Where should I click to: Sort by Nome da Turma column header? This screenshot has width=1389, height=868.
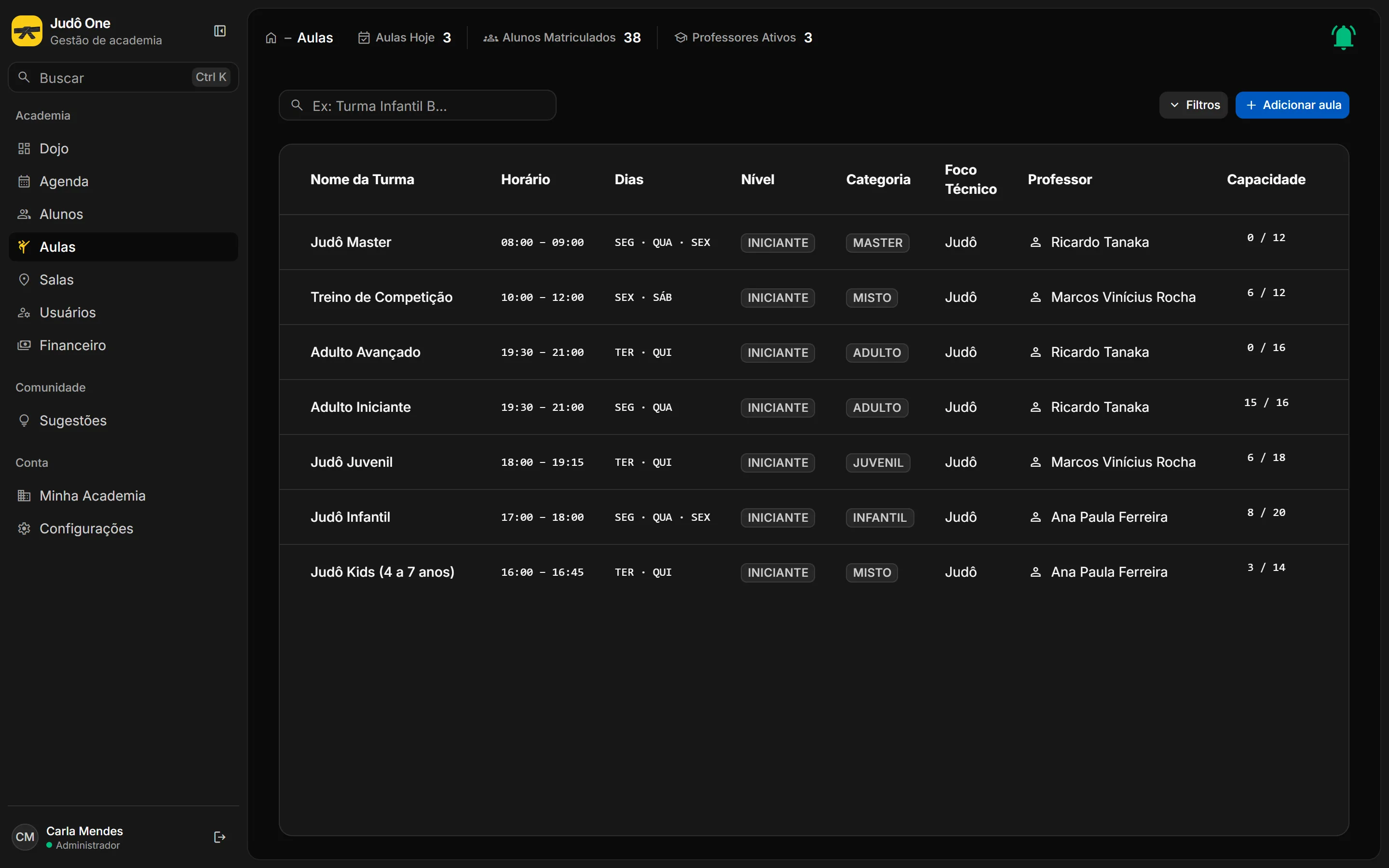click(x=362, y=180)
